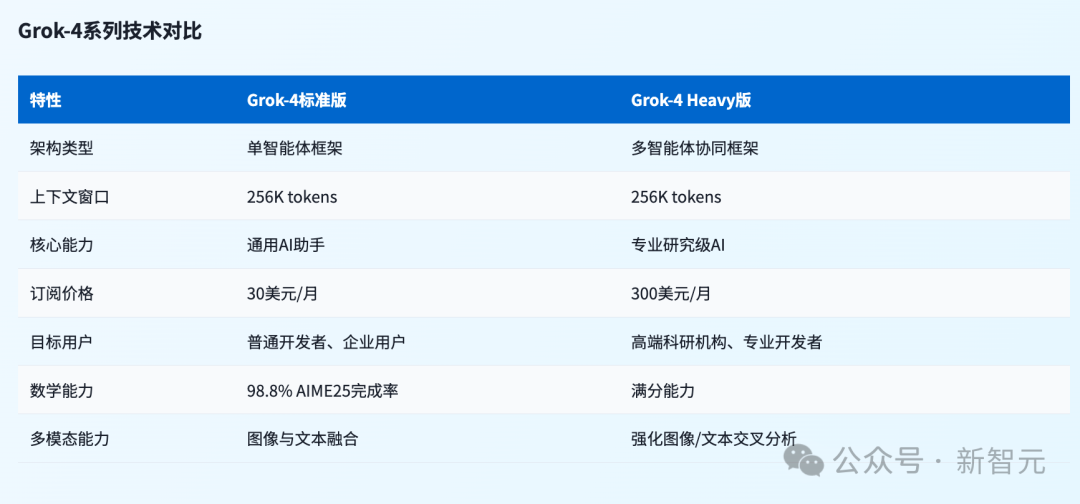1080x504 pixels.
Task: Click the '单智能体框架' cell
Action: (x=294, y=149)
